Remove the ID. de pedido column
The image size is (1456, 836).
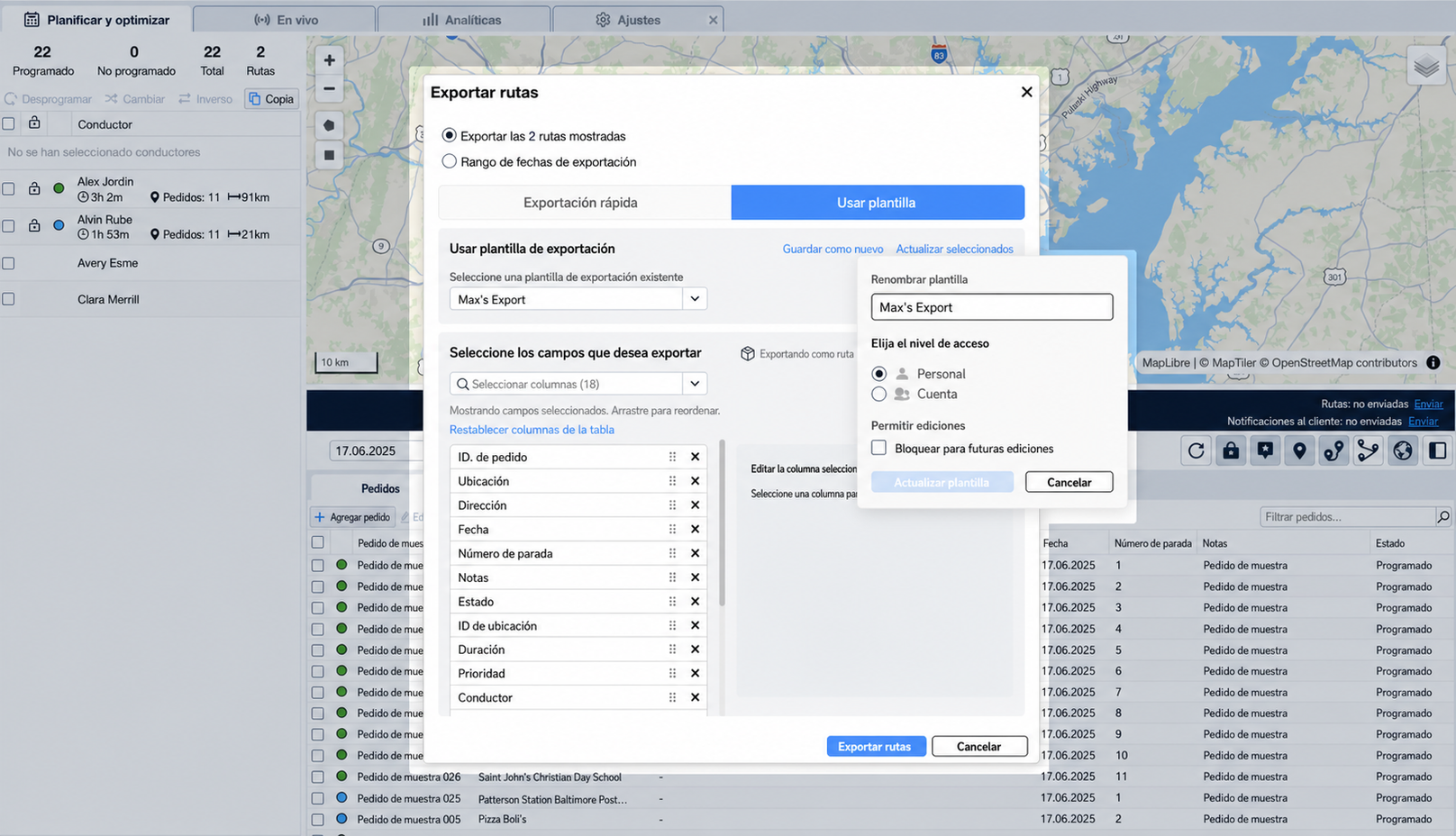point(695,457)
